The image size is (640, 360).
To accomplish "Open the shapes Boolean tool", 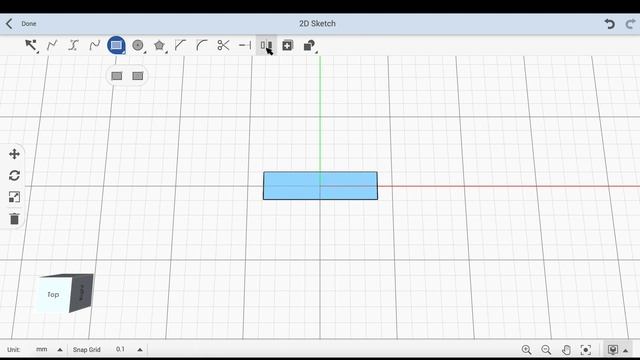I will (x=309, y=45).
